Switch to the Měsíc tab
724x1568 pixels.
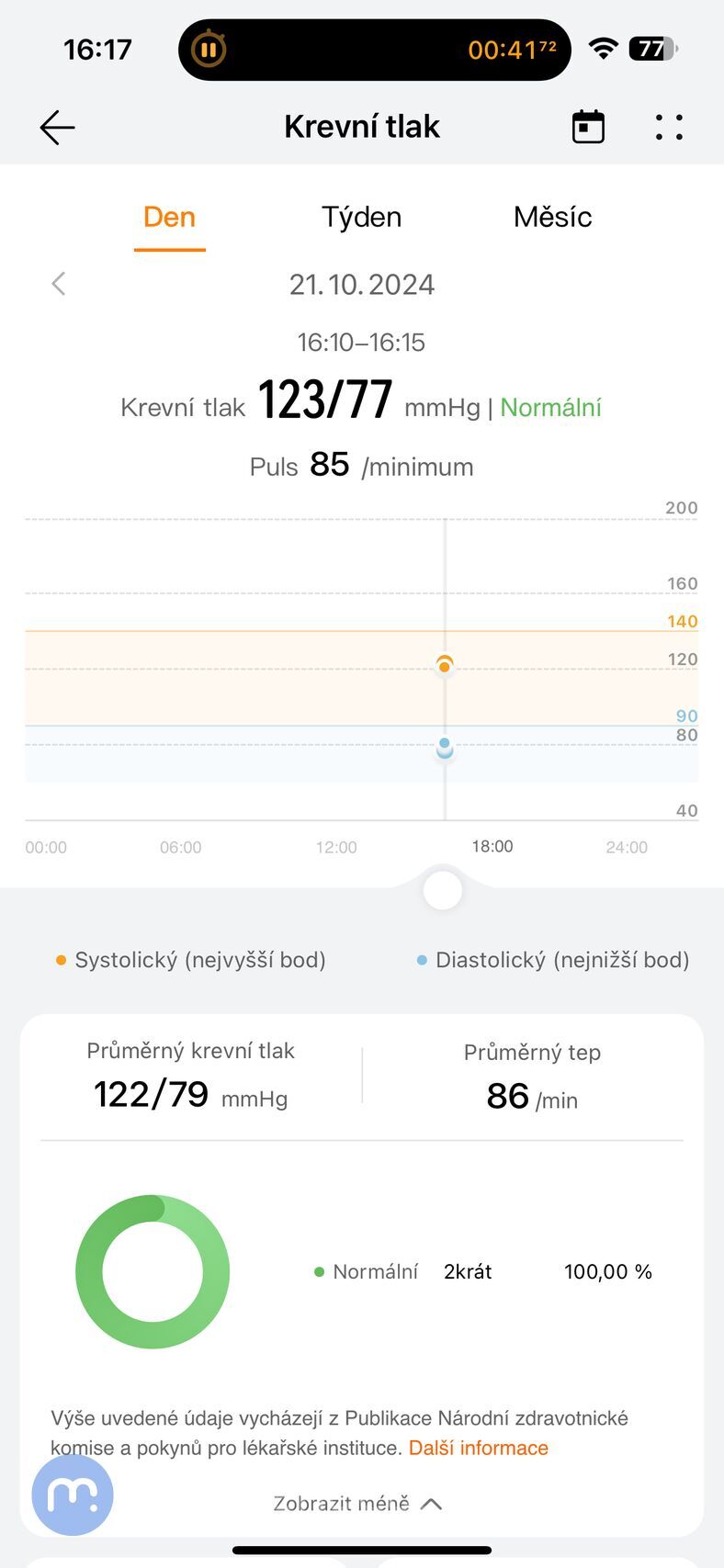coord(552,218)
